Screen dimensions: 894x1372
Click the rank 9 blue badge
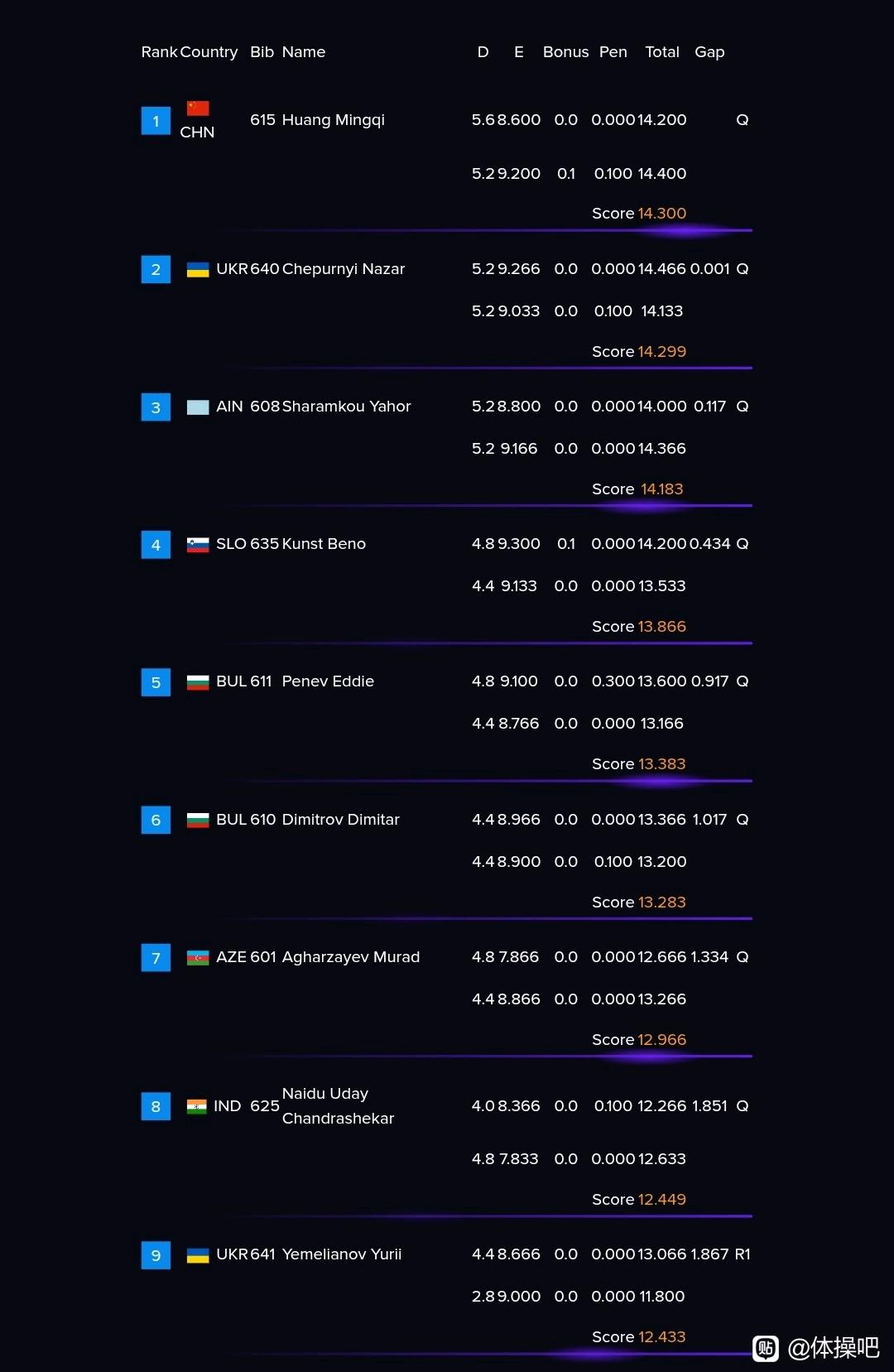(x=156, y=1255)
